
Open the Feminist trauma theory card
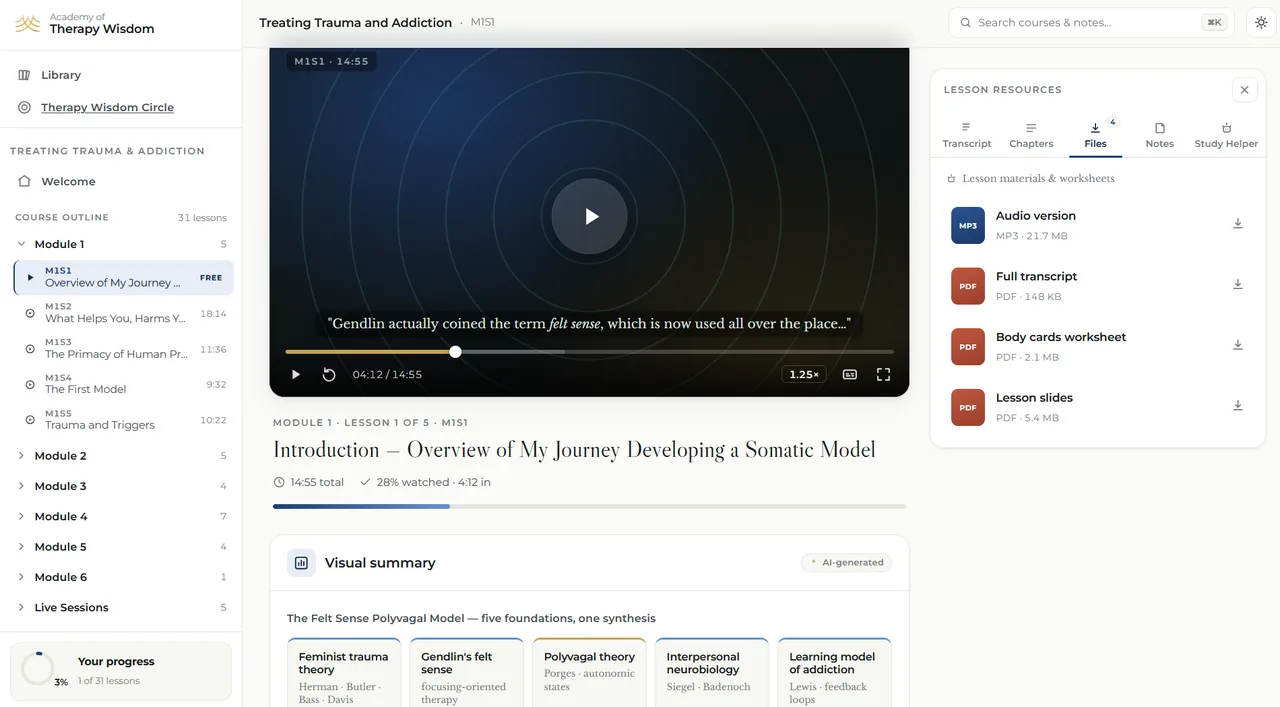coord(344,673)
